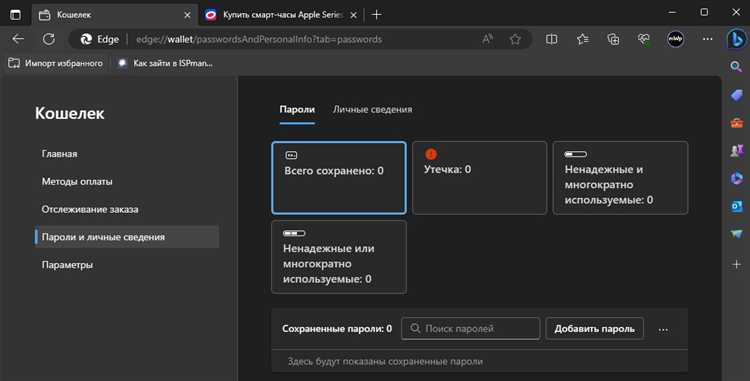Open the sidebar Microsoft 365 icon

737,179
